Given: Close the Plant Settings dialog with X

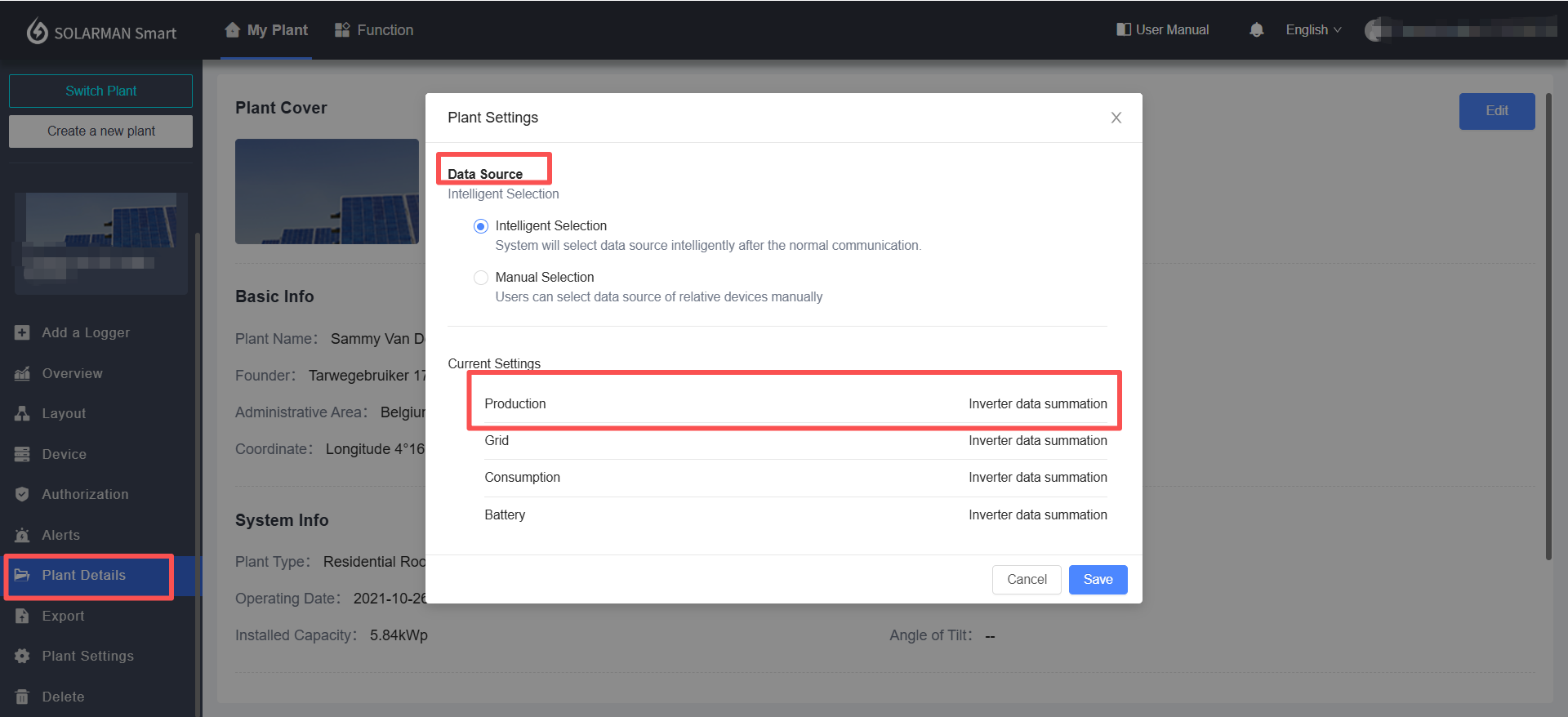Looking at the screenshot, I should tap(1116, 118).
